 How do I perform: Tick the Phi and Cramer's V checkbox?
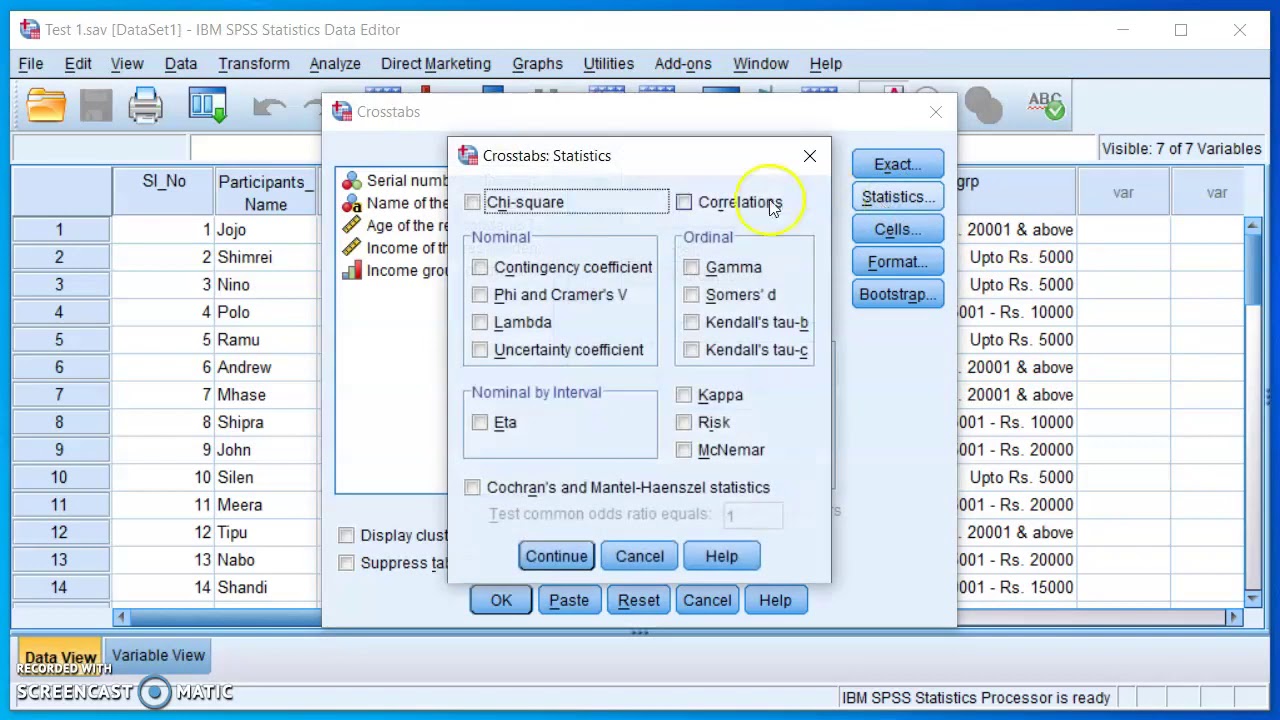(x=480, y=295)
